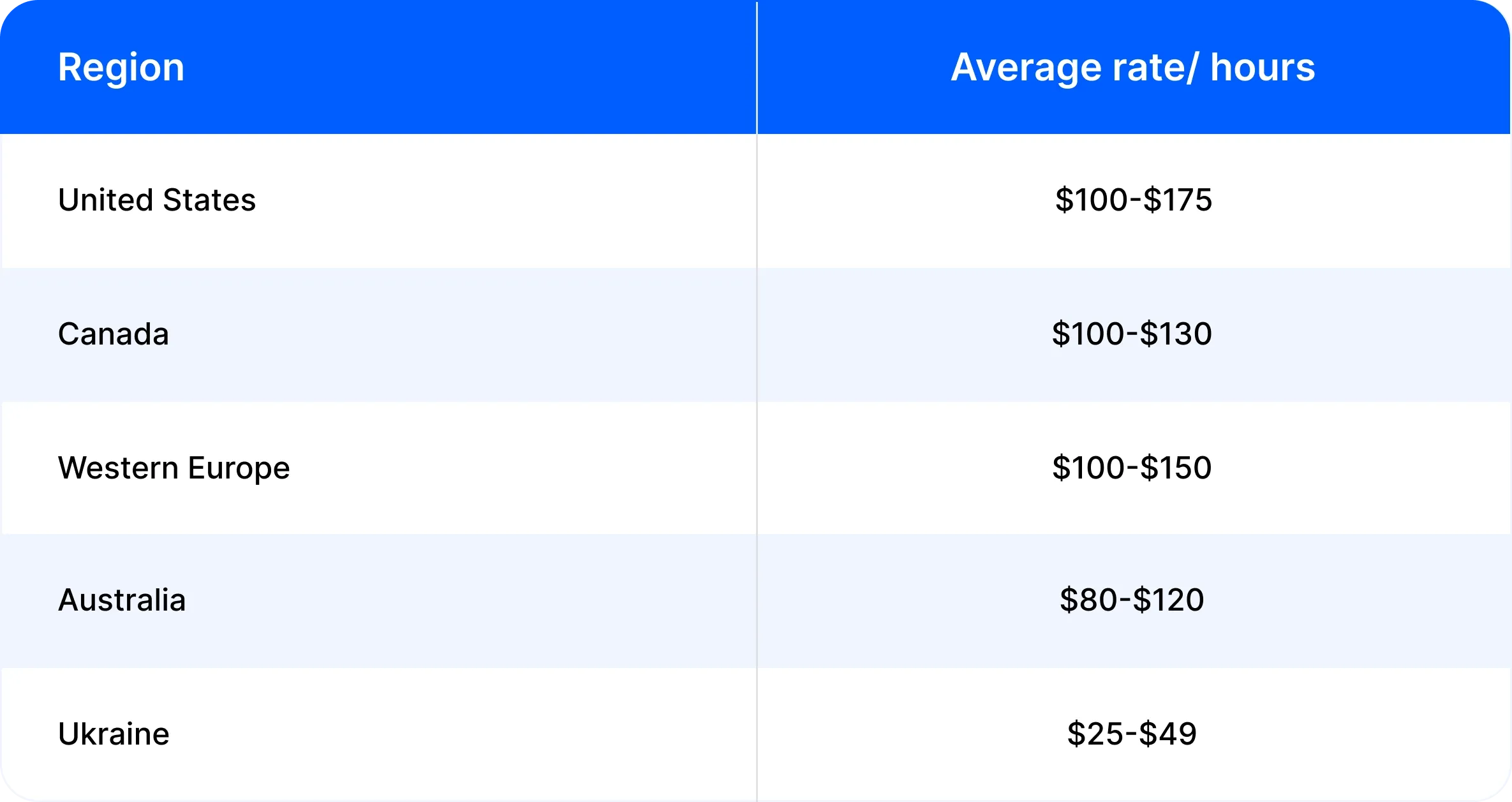Click the Average rate/ hours header
The height and width of the screenshot is (802, 1512).
coord(1133,68)
